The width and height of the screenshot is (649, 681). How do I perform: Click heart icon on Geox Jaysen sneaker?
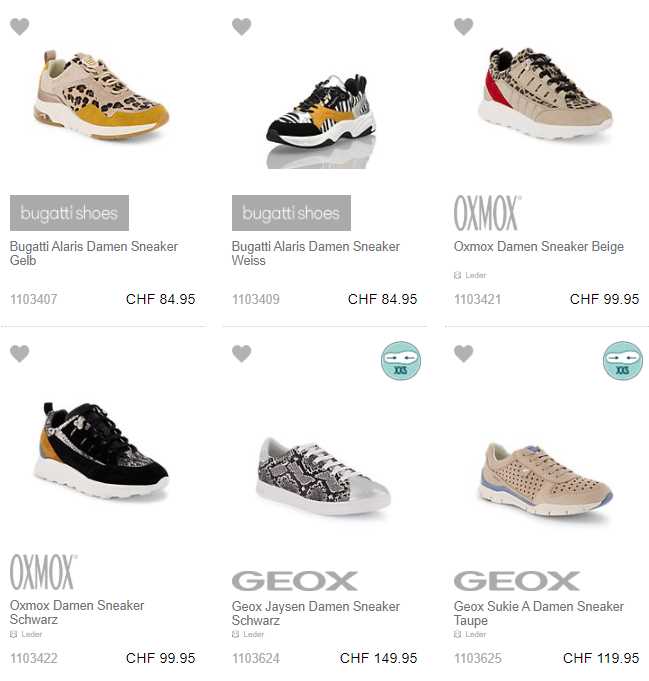tap(242, 353)
